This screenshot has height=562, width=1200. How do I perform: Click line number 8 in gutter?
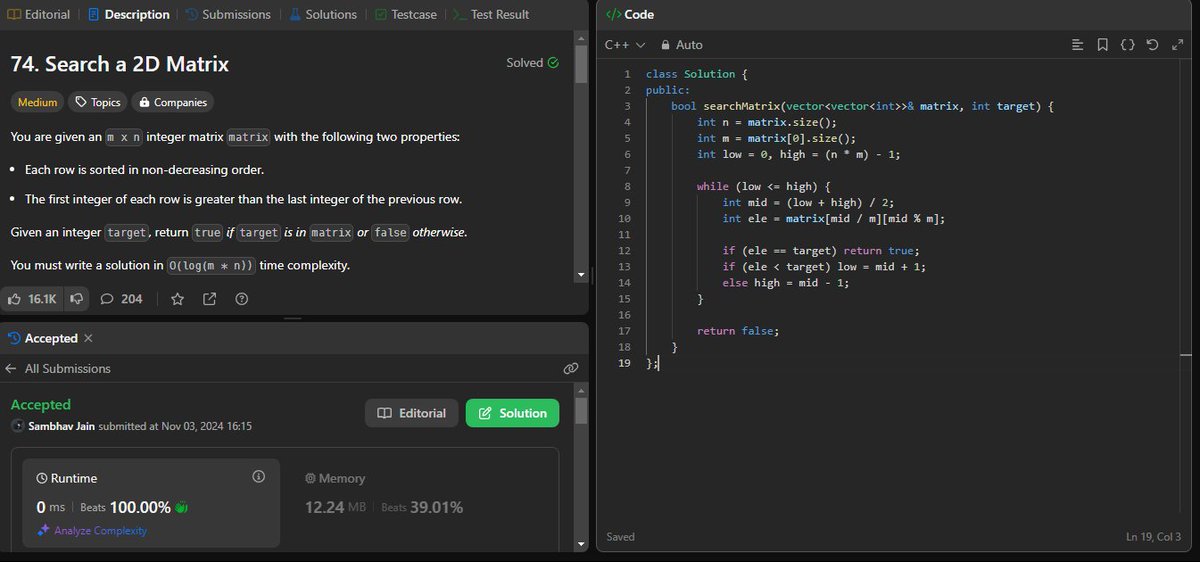tap(627, 186)
